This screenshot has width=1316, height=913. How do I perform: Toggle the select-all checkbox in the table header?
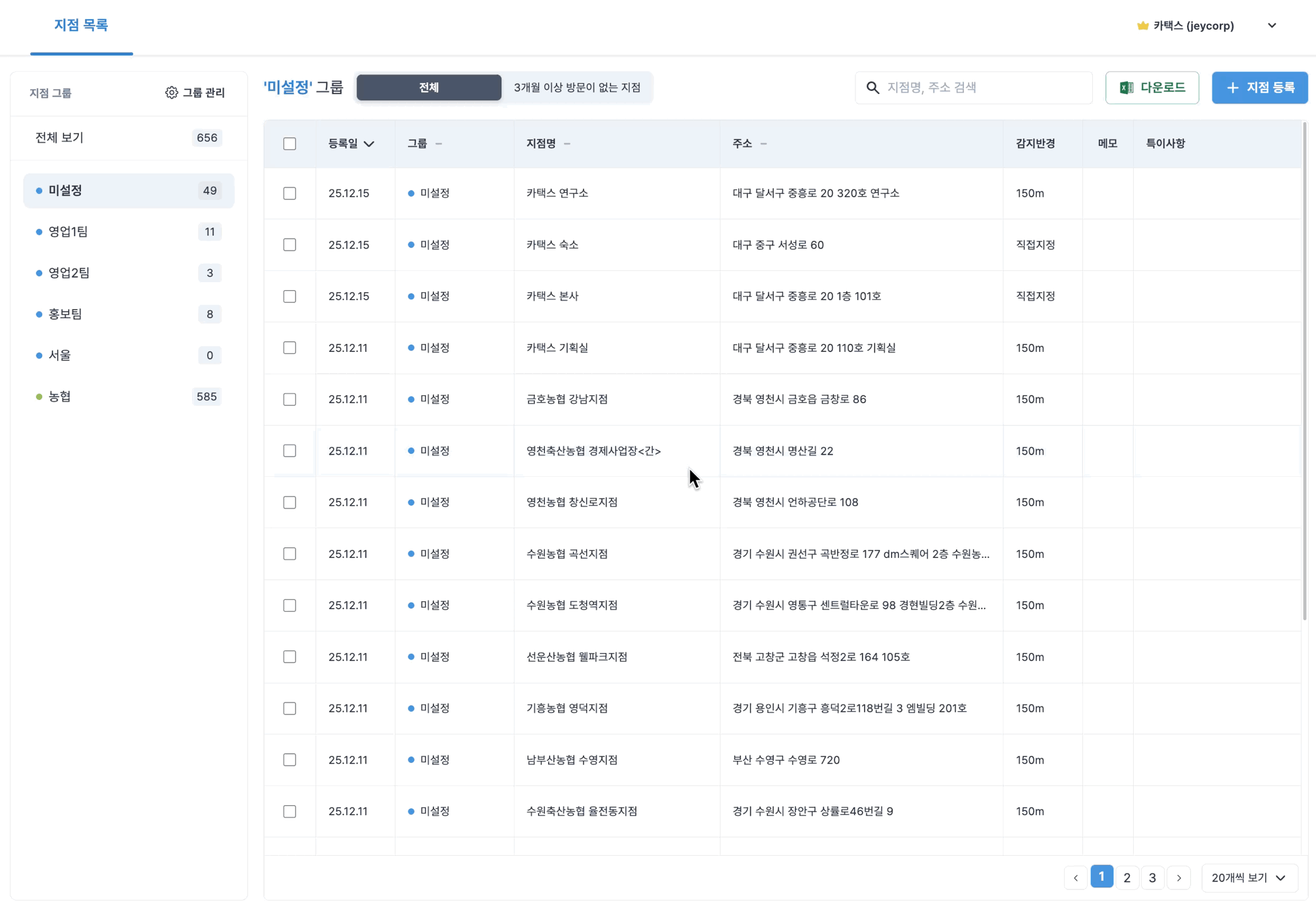(x=290, y=143)
